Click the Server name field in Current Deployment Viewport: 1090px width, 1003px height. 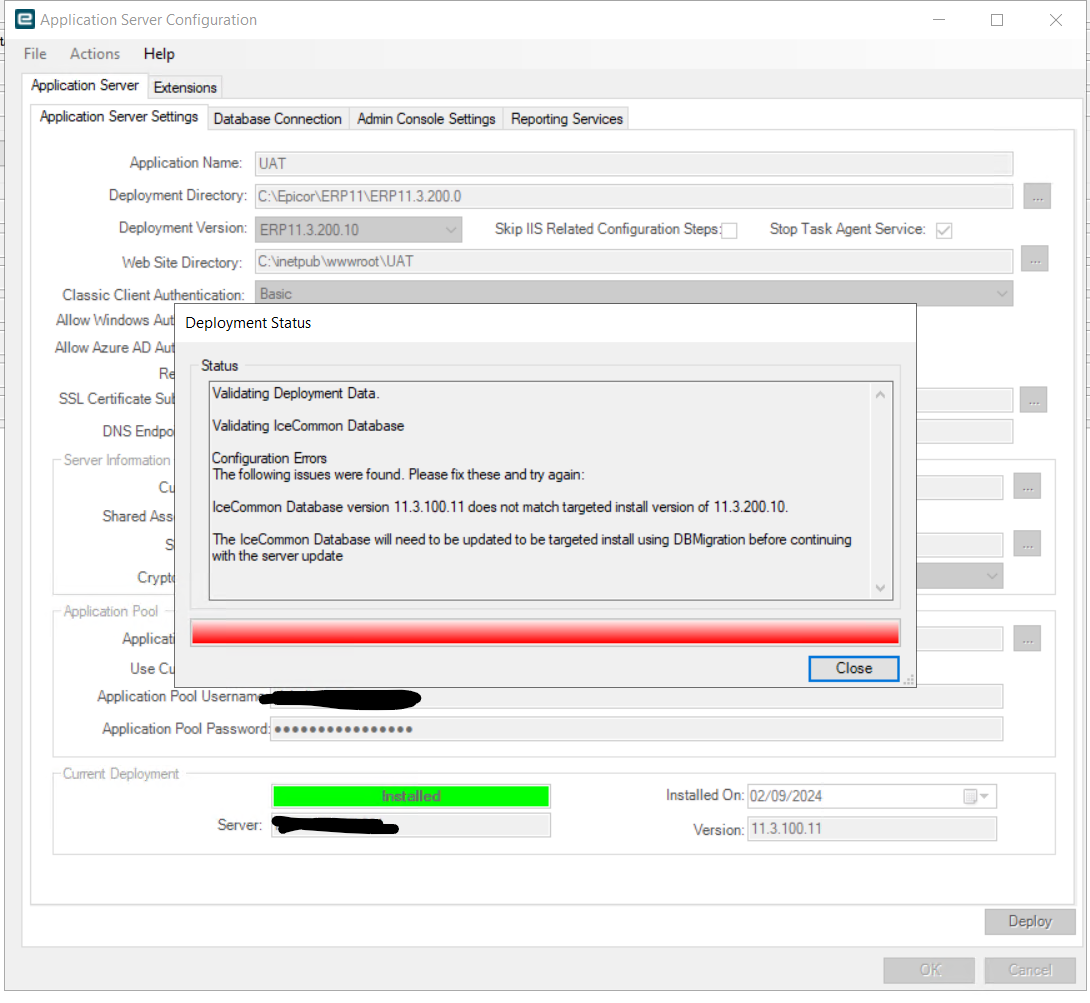point(411,826)
